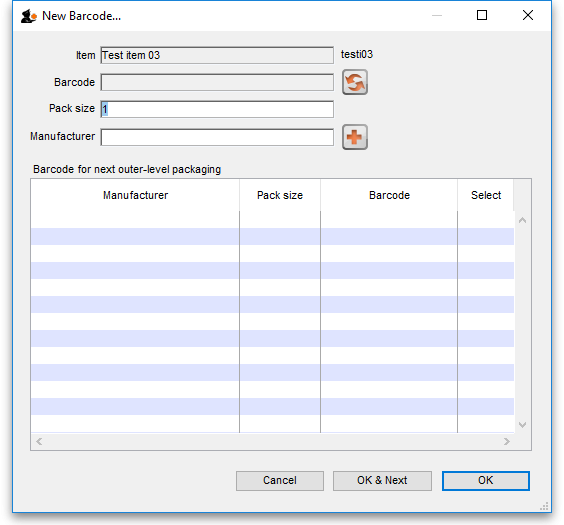Click inside the Item text field
The image size is (564, 525).
(217, 55)
